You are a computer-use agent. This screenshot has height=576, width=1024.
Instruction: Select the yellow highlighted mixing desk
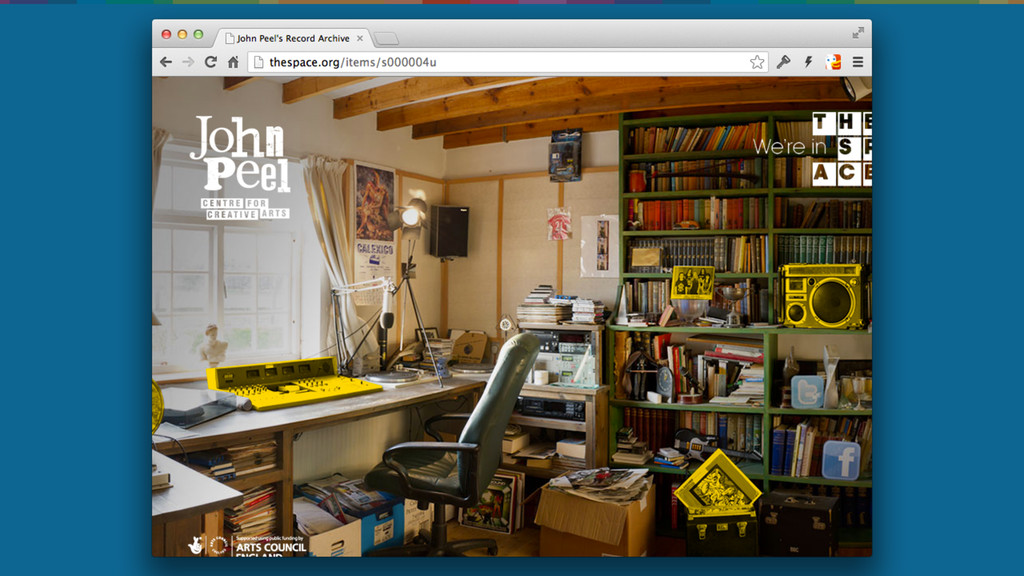[293, 383]
